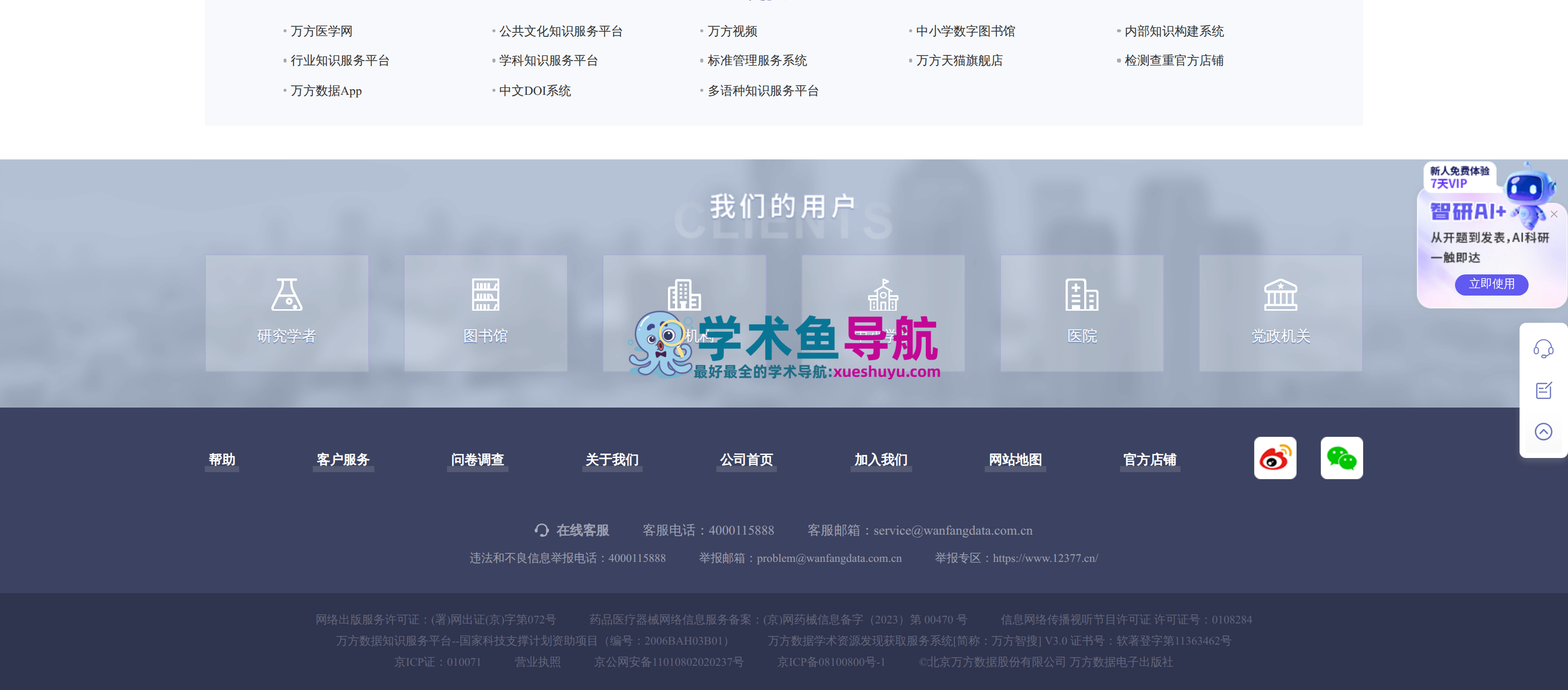Click the service@wanfangdata.com.cn email text
1568x690 pixels.
[x=953, y=530]
